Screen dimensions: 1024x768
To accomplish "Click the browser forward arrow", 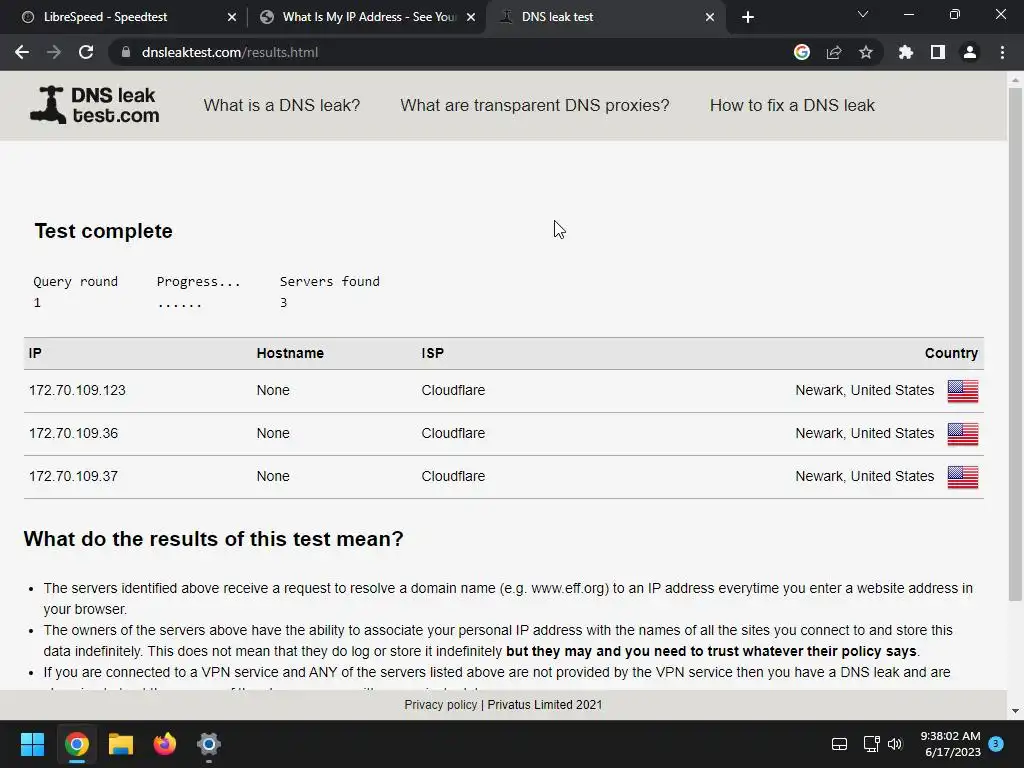I will [x=54, y=52].
